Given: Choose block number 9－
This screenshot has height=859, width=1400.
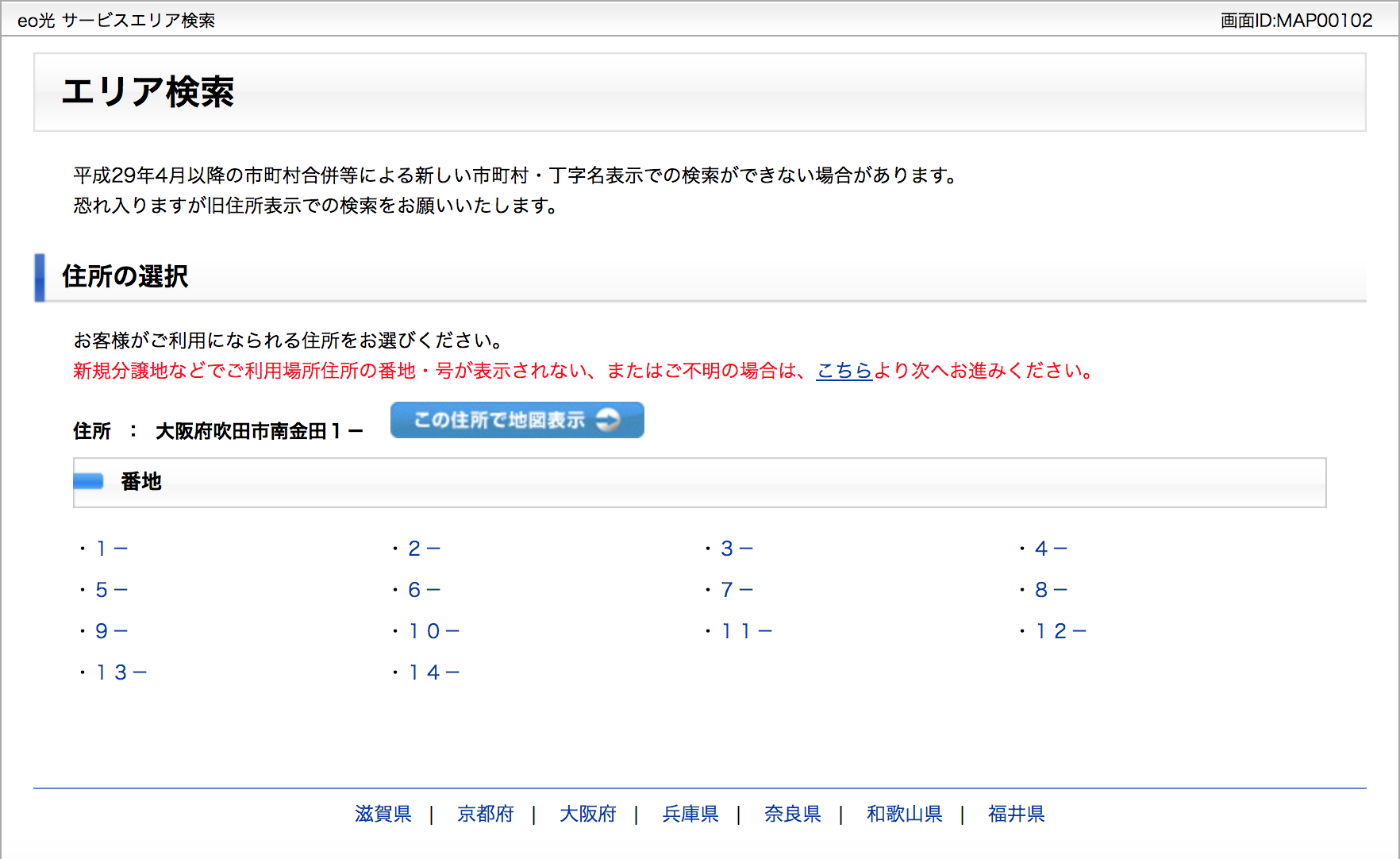Looking at the screenshot, I should [x=111, y=631].
